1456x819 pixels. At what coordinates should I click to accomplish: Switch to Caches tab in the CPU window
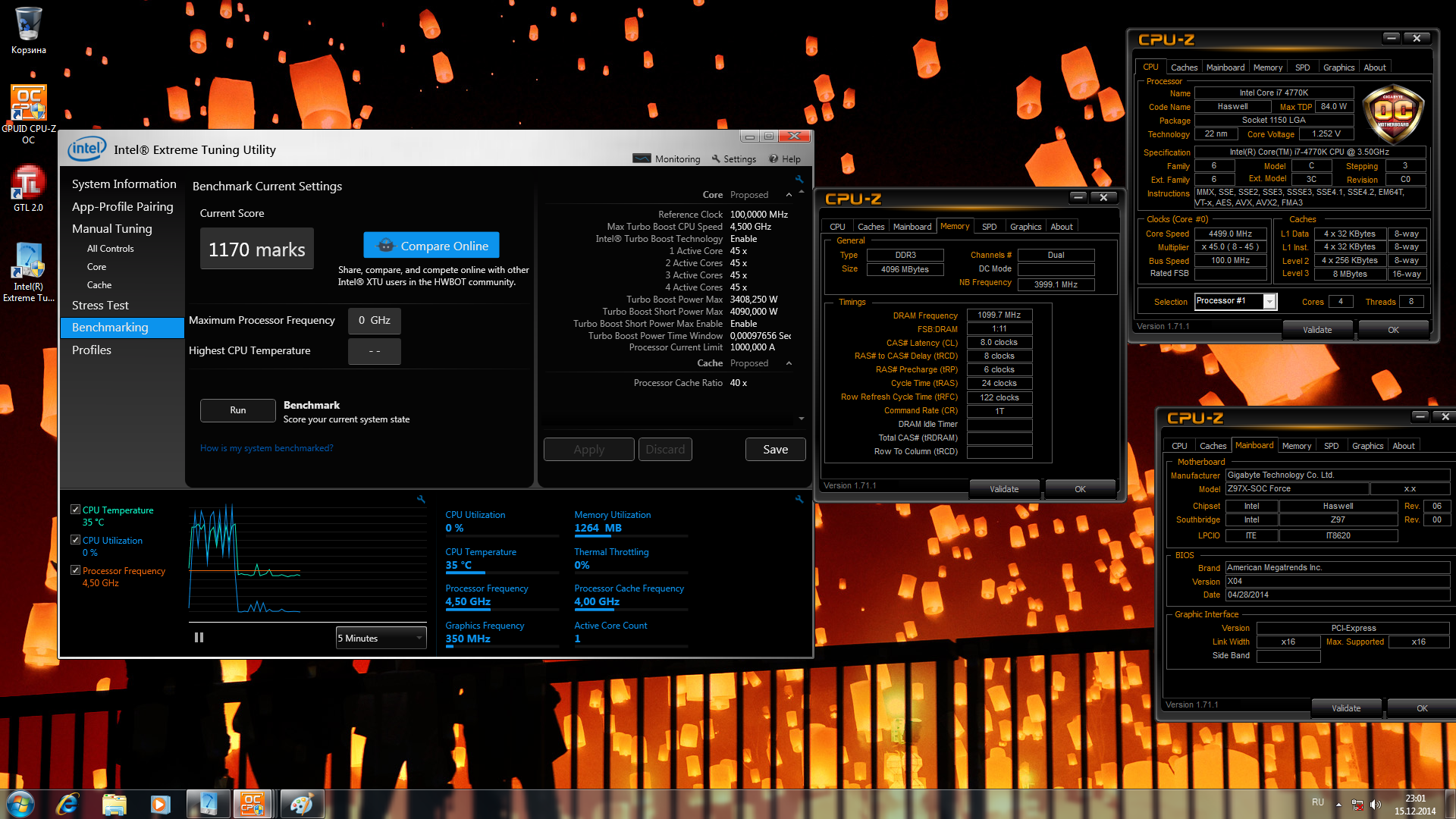click(x=1184, y=67)
